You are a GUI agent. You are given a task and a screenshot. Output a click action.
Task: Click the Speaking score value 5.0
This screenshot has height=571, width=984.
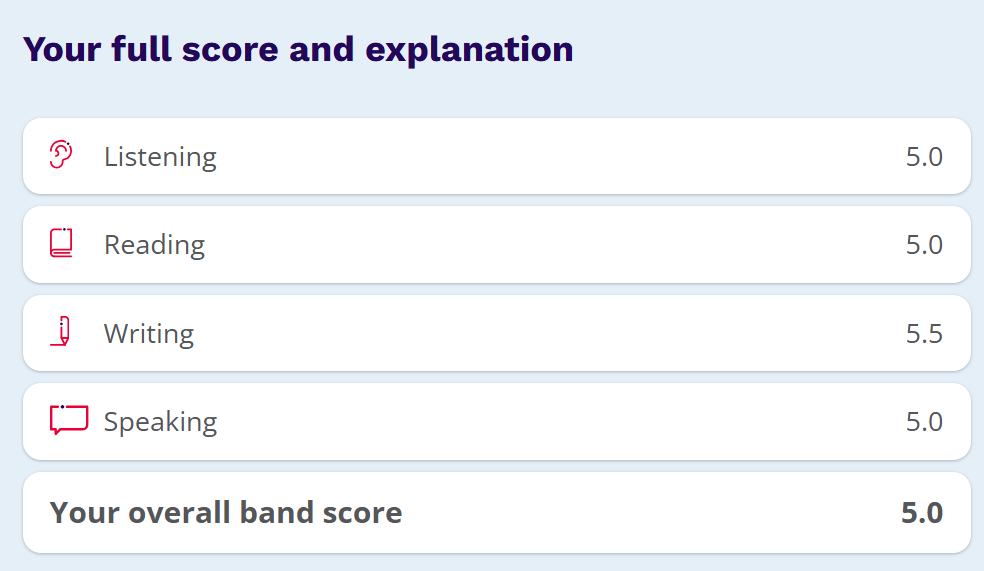click(924, 422)
